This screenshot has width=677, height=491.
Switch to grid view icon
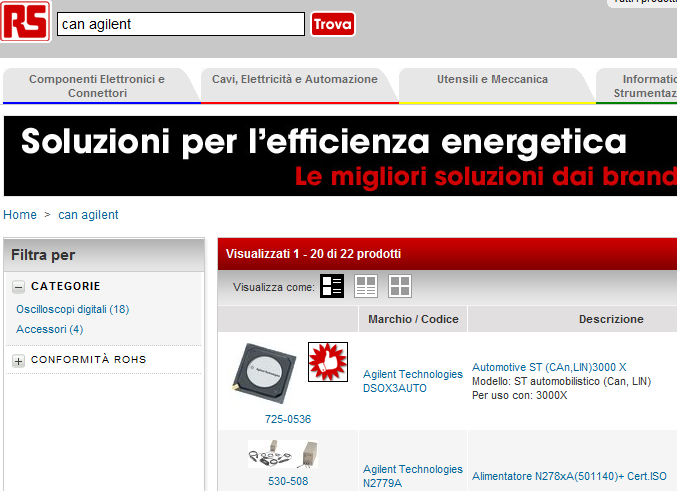click(400, 286)
